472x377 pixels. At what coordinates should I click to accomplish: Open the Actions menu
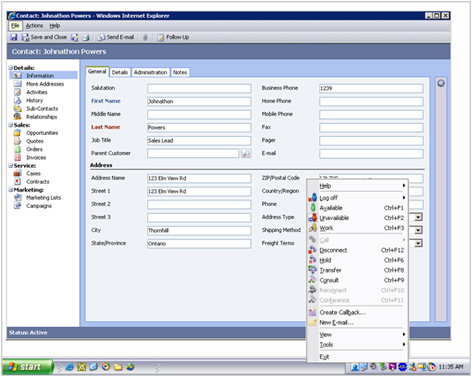tap(34, 26)
